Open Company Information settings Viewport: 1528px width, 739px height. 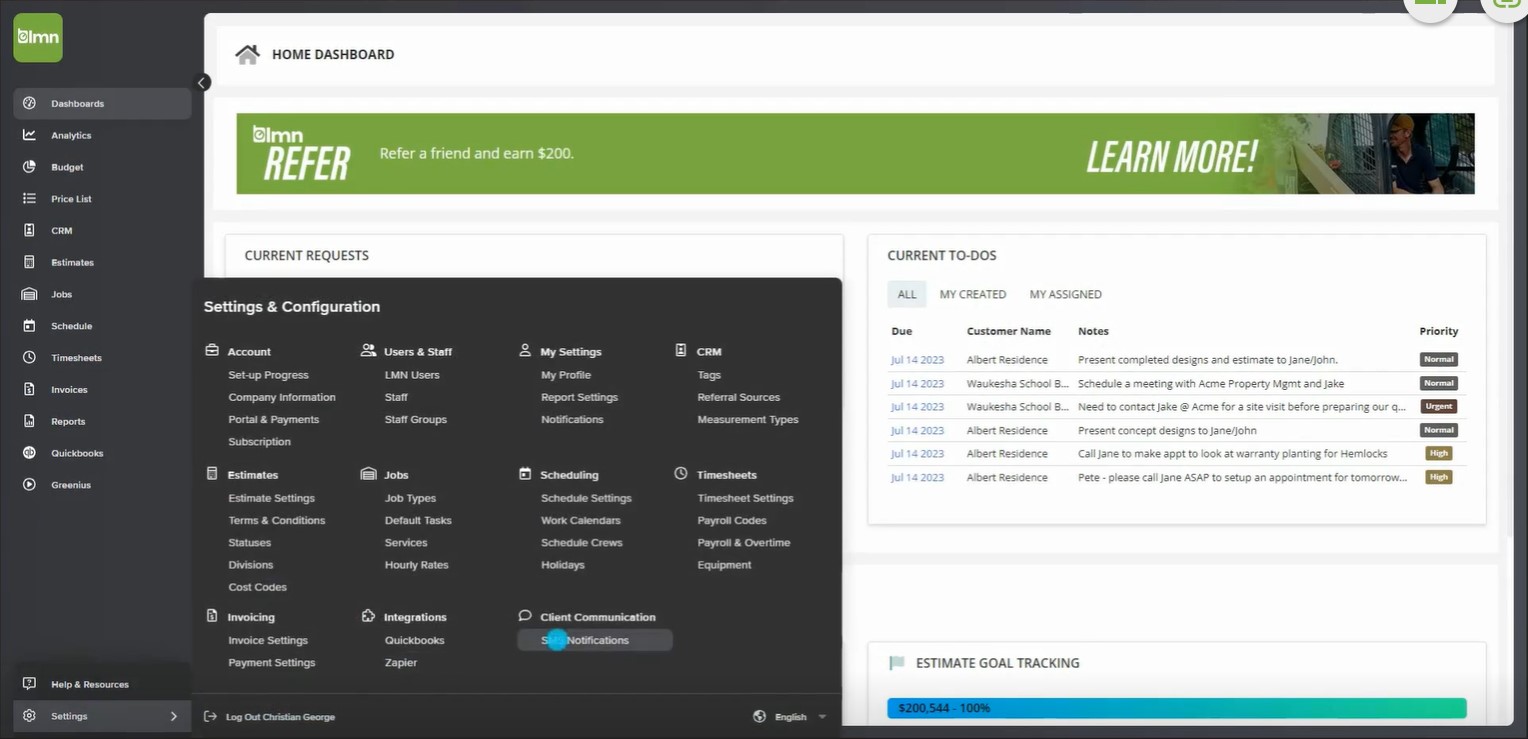click(x=282, y=397)
